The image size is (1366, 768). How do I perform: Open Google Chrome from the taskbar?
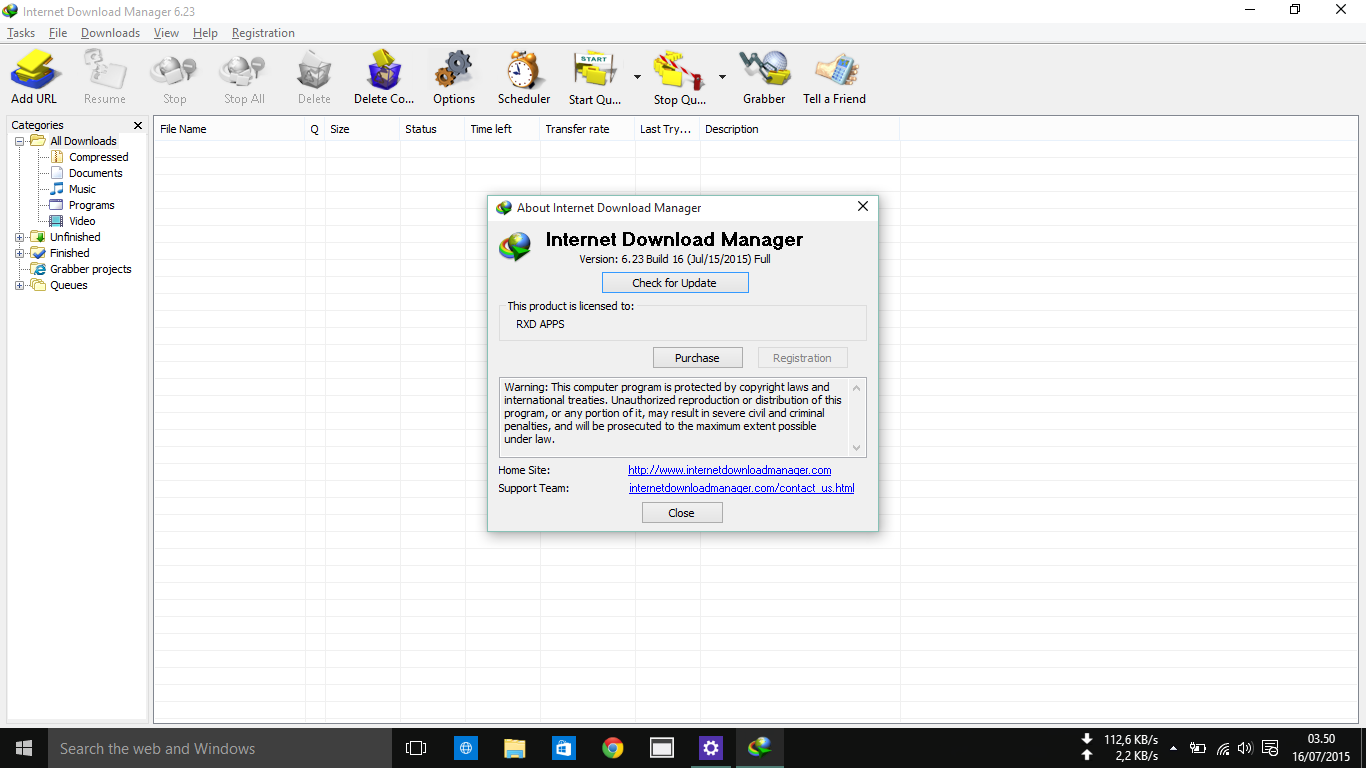coord(612,748)
